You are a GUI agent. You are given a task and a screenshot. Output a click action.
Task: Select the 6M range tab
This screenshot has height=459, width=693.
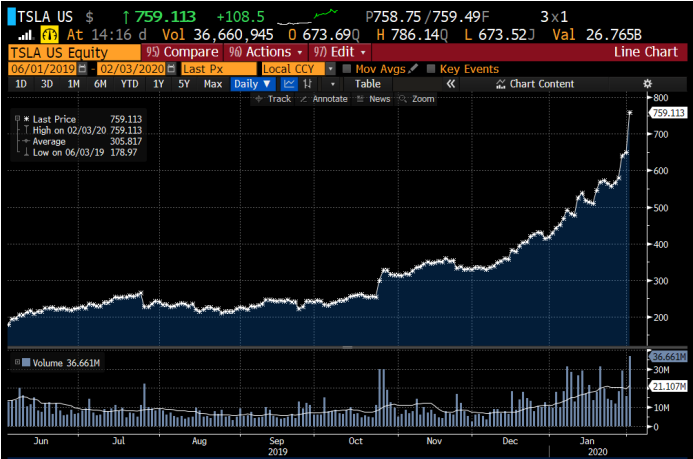(x=100, y=84)
